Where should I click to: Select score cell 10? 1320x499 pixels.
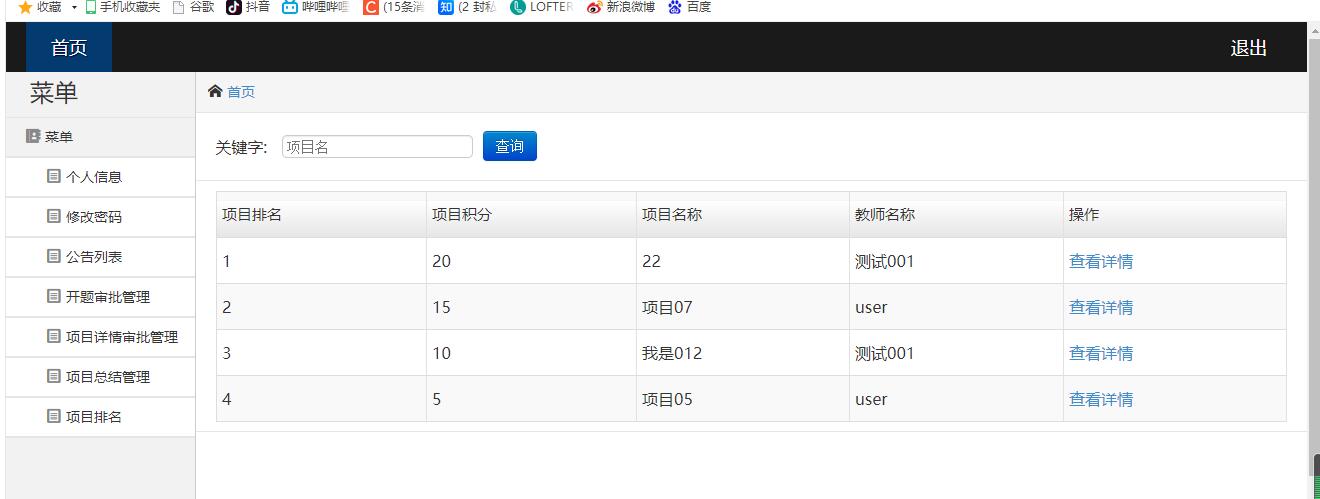click(x=531, y=353)
